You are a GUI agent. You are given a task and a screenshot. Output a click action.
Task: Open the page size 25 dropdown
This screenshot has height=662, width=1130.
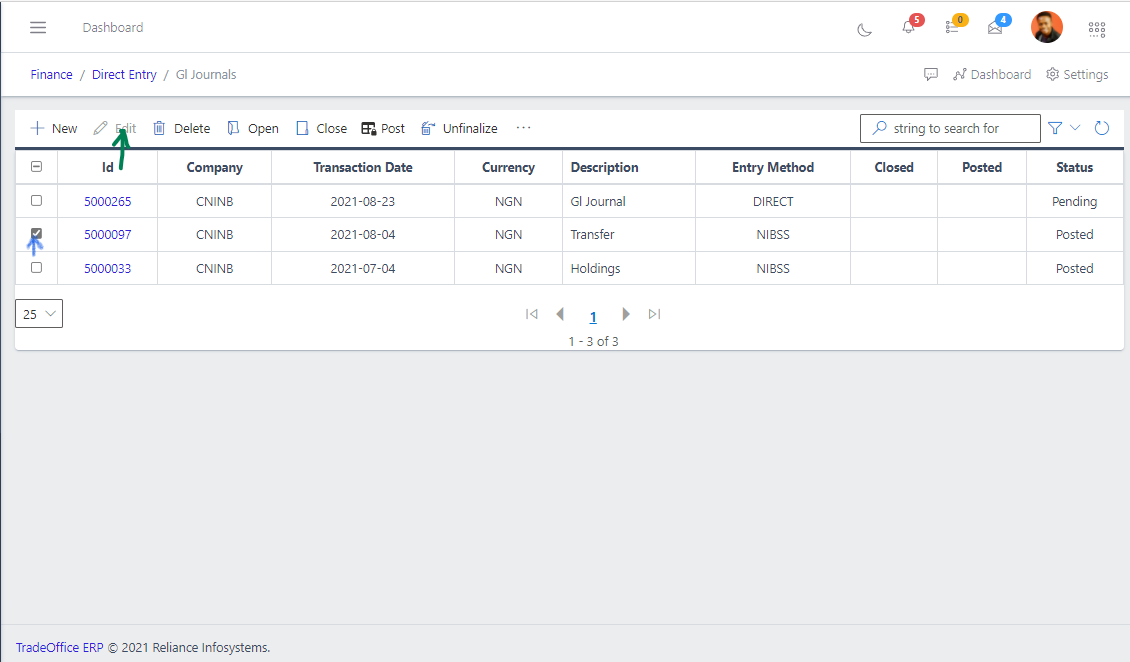(39, 313)
